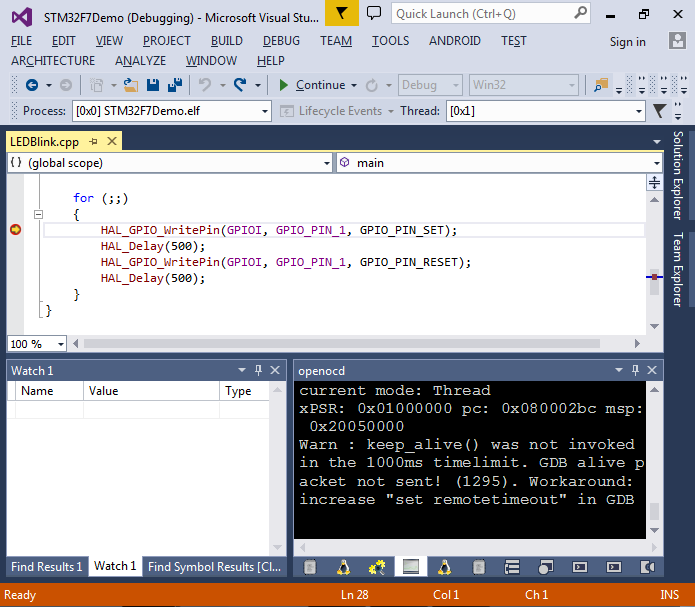Open Watch 1 window position menu arrow
Viewport: 695px width, 607px height.
(x=242, y=370)
